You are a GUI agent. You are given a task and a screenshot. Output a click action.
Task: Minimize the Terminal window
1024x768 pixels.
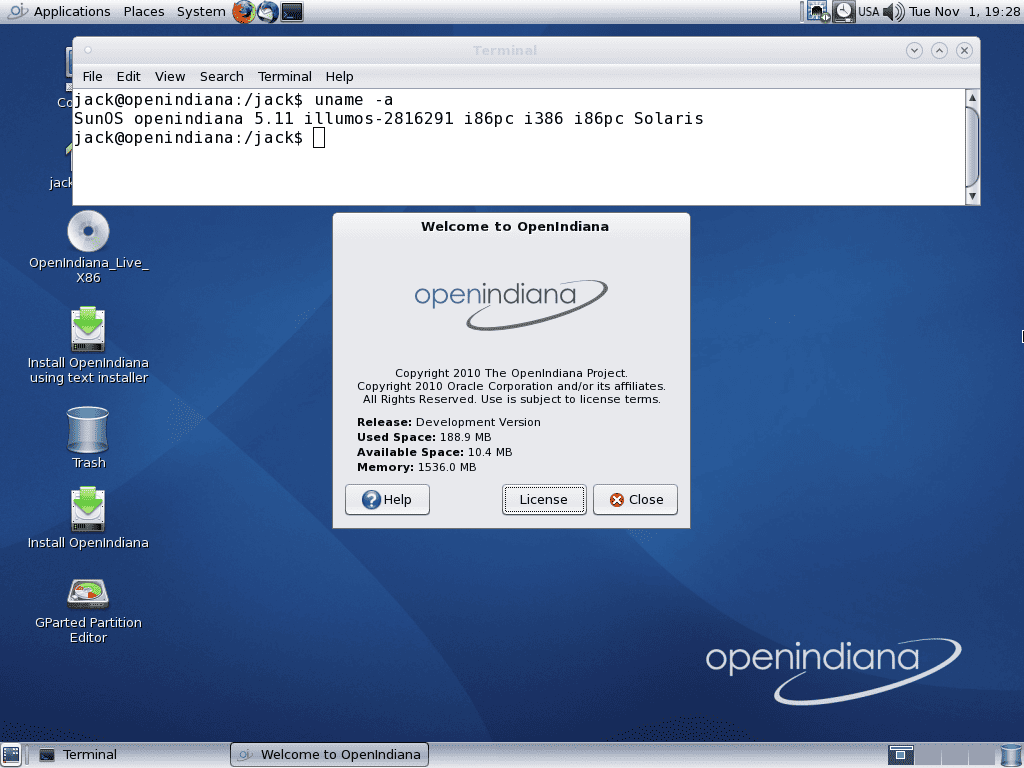914,50
